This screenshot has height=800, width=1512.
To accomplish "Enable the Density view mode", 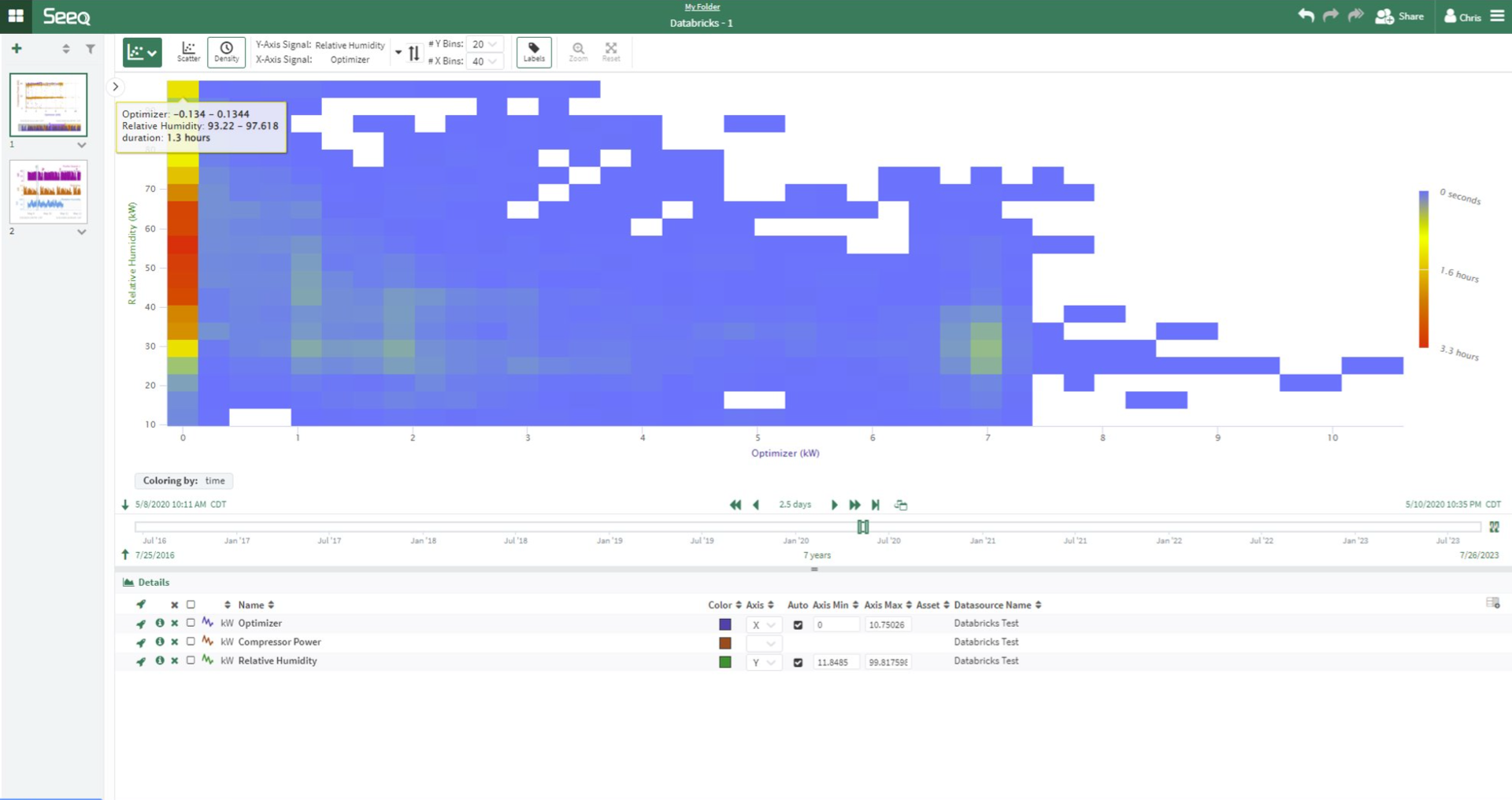I will pos(226,50).
